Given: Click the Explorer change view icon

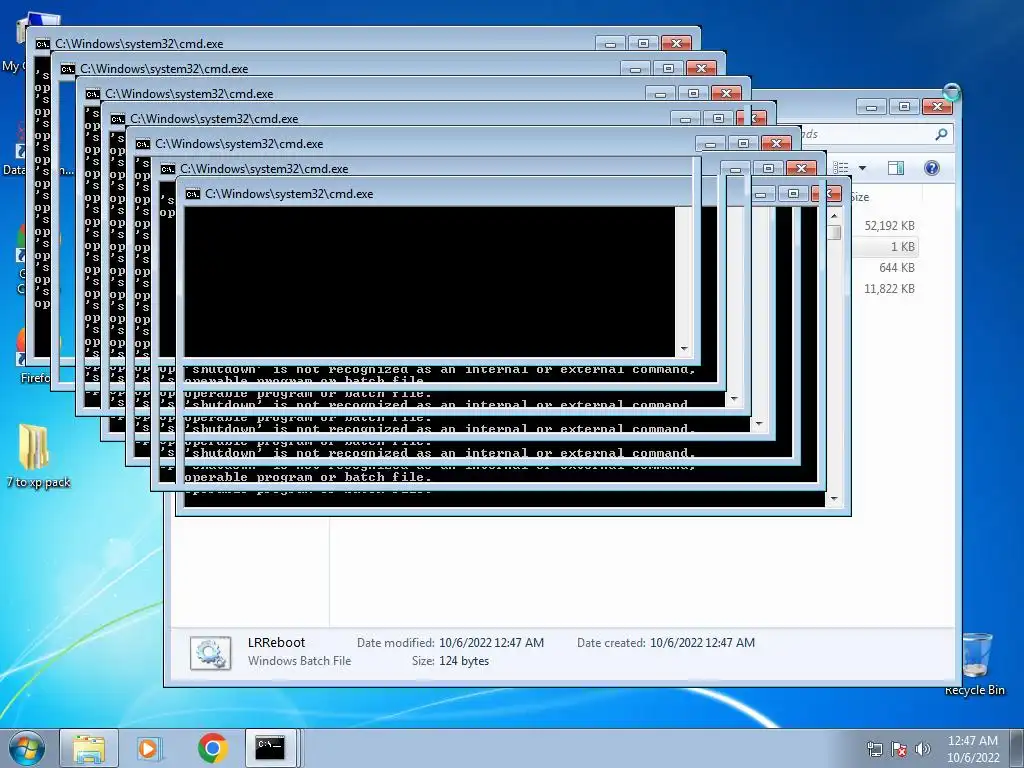Looking at the screenshot, I should pyautogui.click(x=842, y=168).
